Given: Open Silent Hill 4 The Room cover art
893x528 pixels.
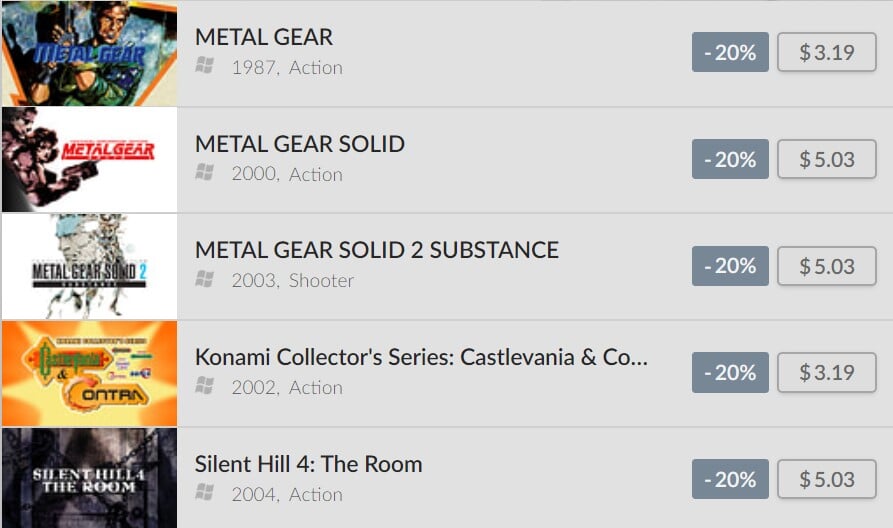Looking at the screenshot, I should click(x=89, y=479).
